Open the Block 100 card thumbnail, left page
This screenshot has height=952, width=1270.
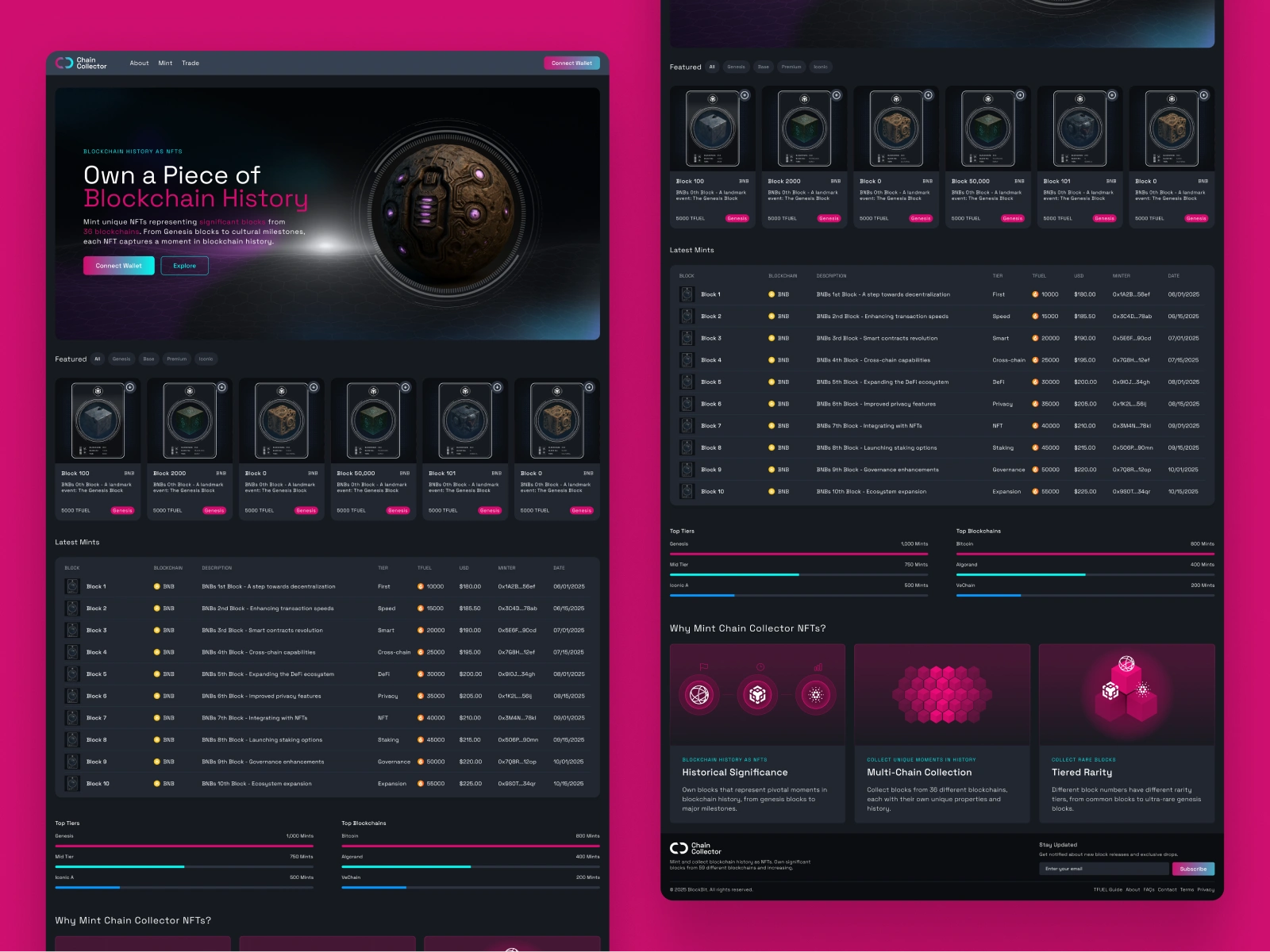click(98, 421)
